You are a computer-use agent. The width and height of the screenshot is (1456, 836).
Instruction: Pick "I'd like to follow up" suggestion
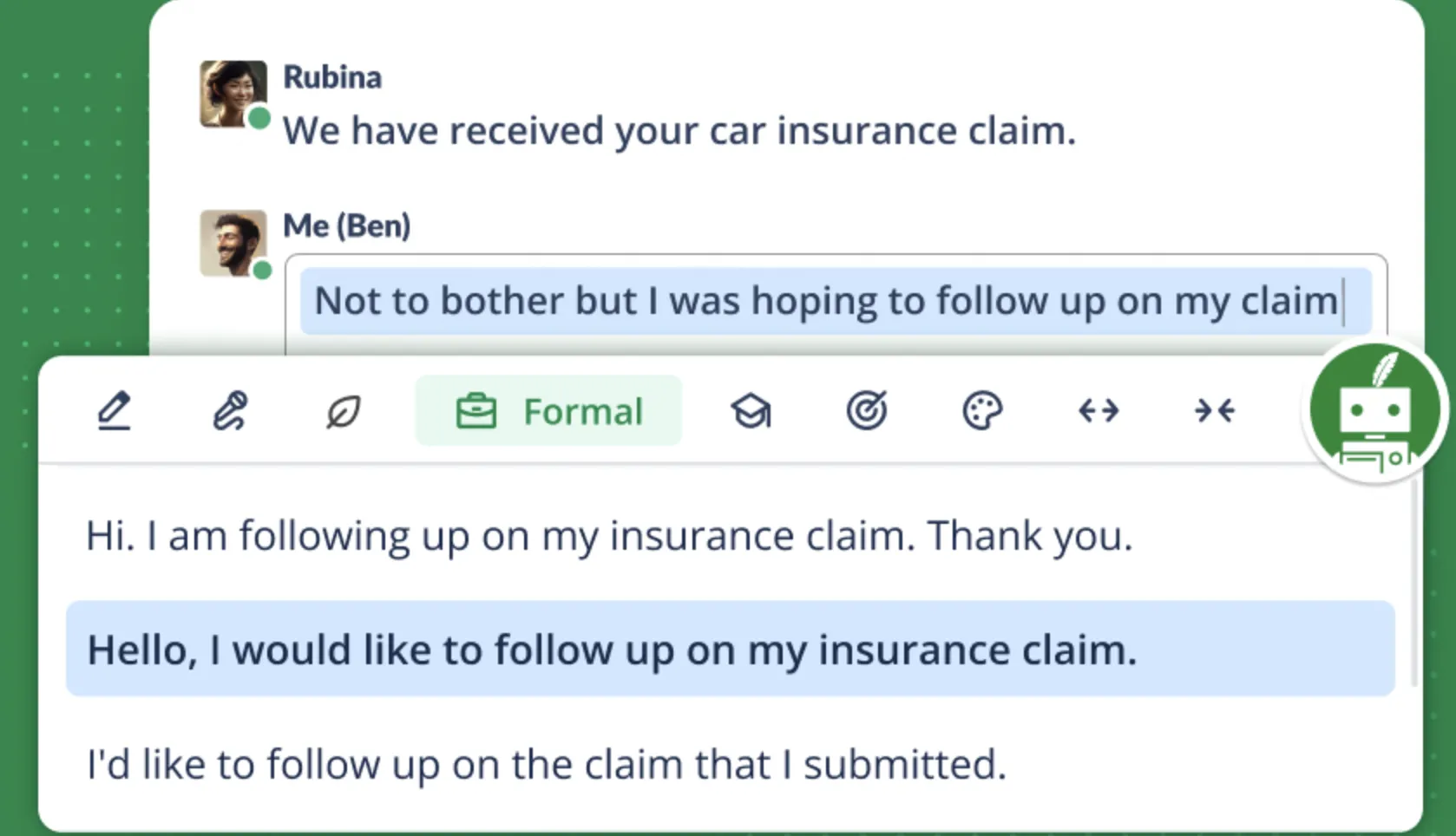pyautogui.click(x=547, y=765)
